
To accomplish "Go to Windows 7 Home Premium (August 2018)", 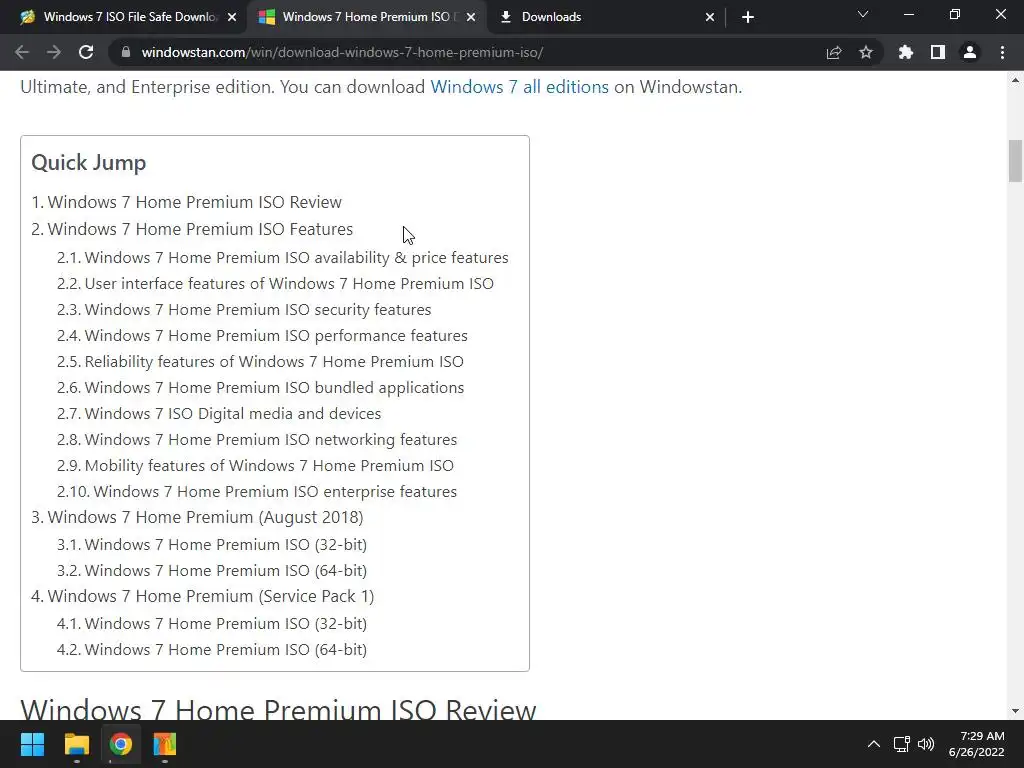I will coord(205,517).
